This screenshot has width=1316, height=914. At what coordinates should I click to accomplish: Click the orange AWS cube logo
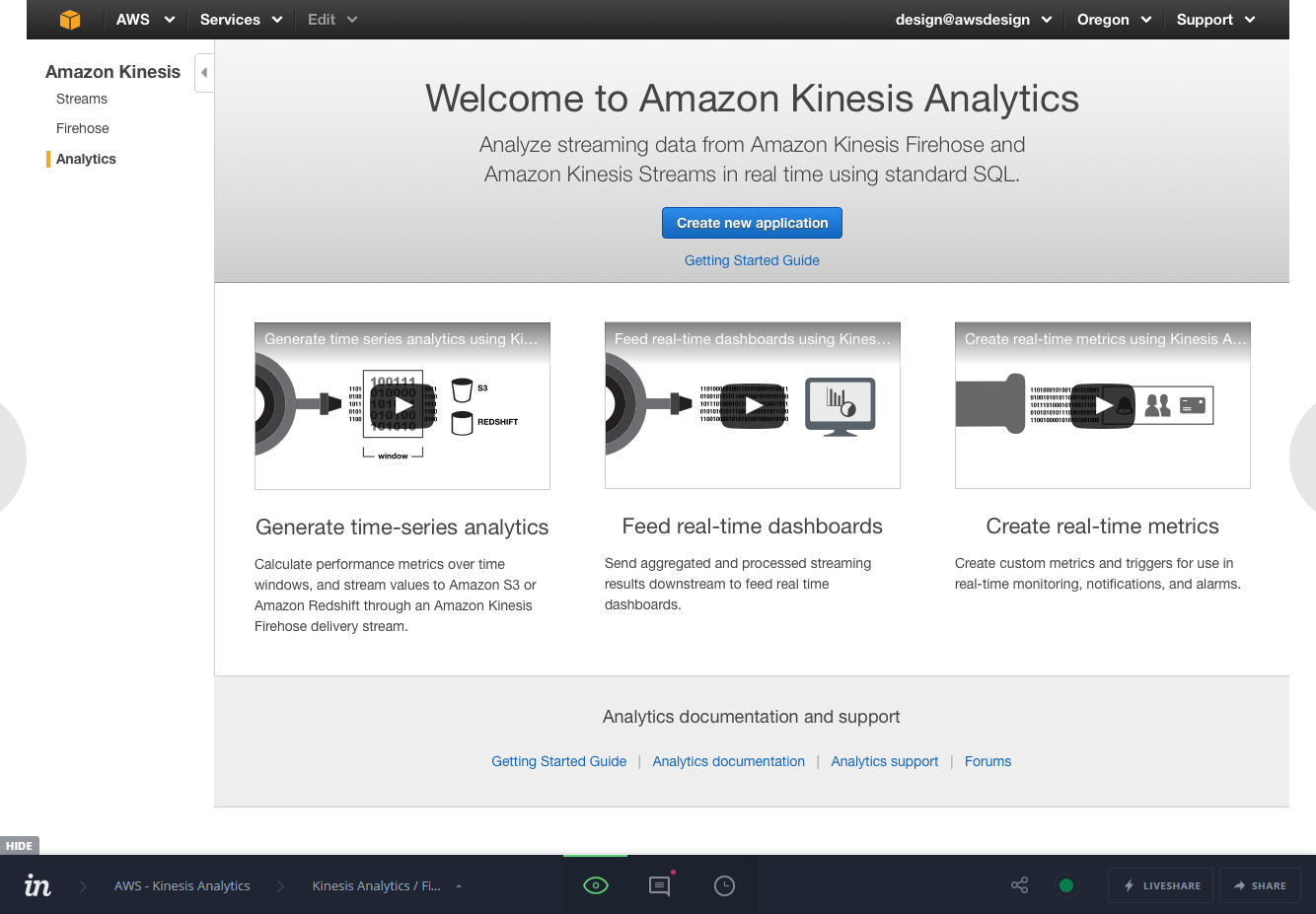coord(70,20)
